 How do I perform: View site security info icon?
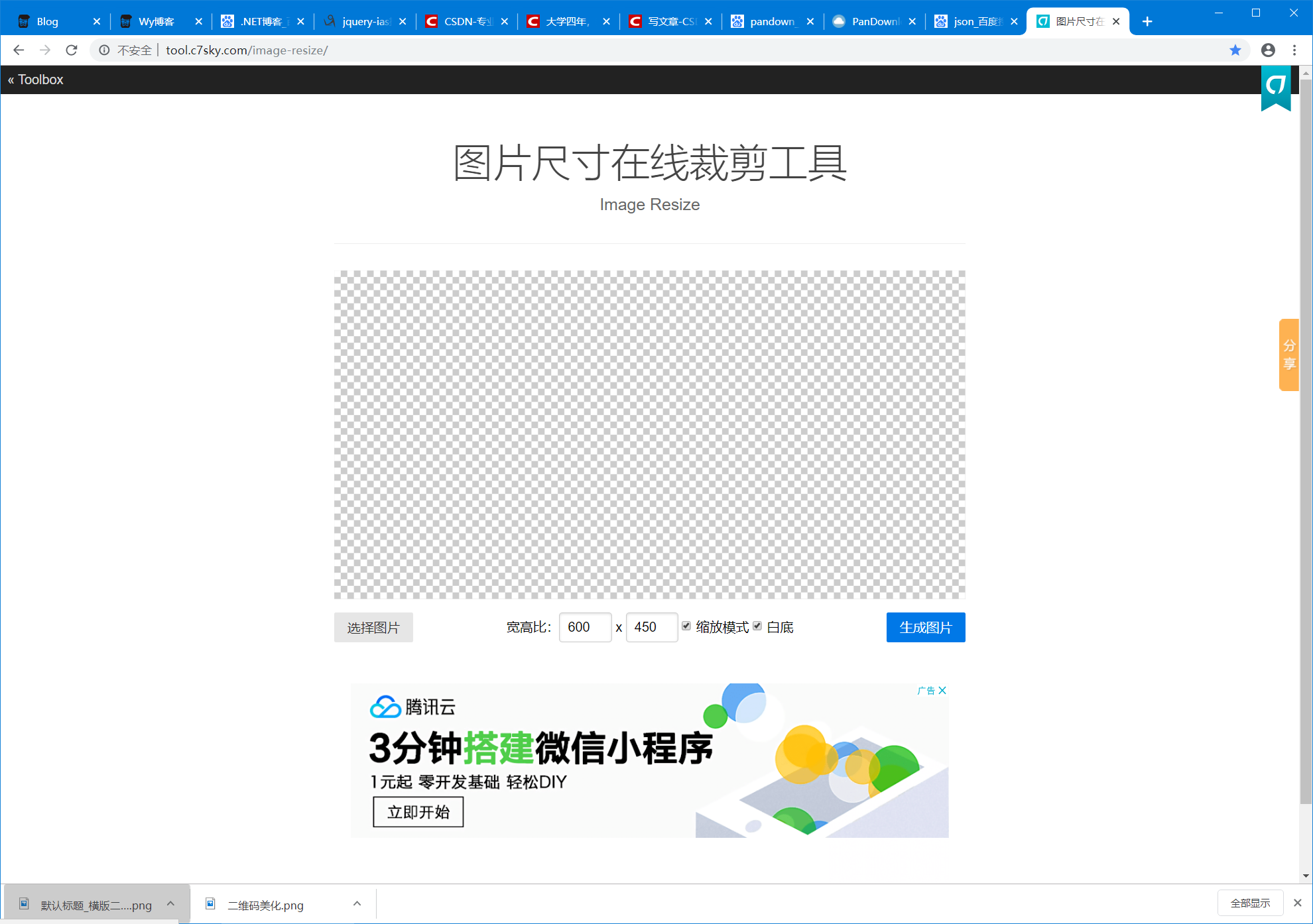[x=104, y=50]
